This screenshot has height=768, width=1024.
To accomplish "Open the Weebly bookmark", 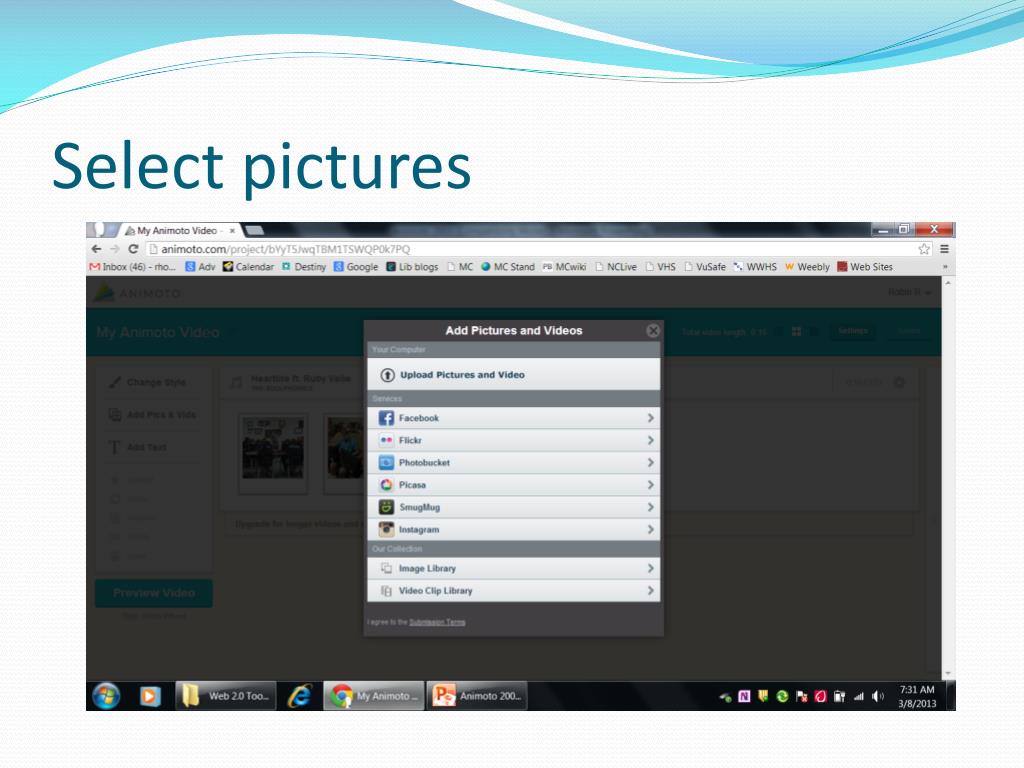I will click(807, 266).
